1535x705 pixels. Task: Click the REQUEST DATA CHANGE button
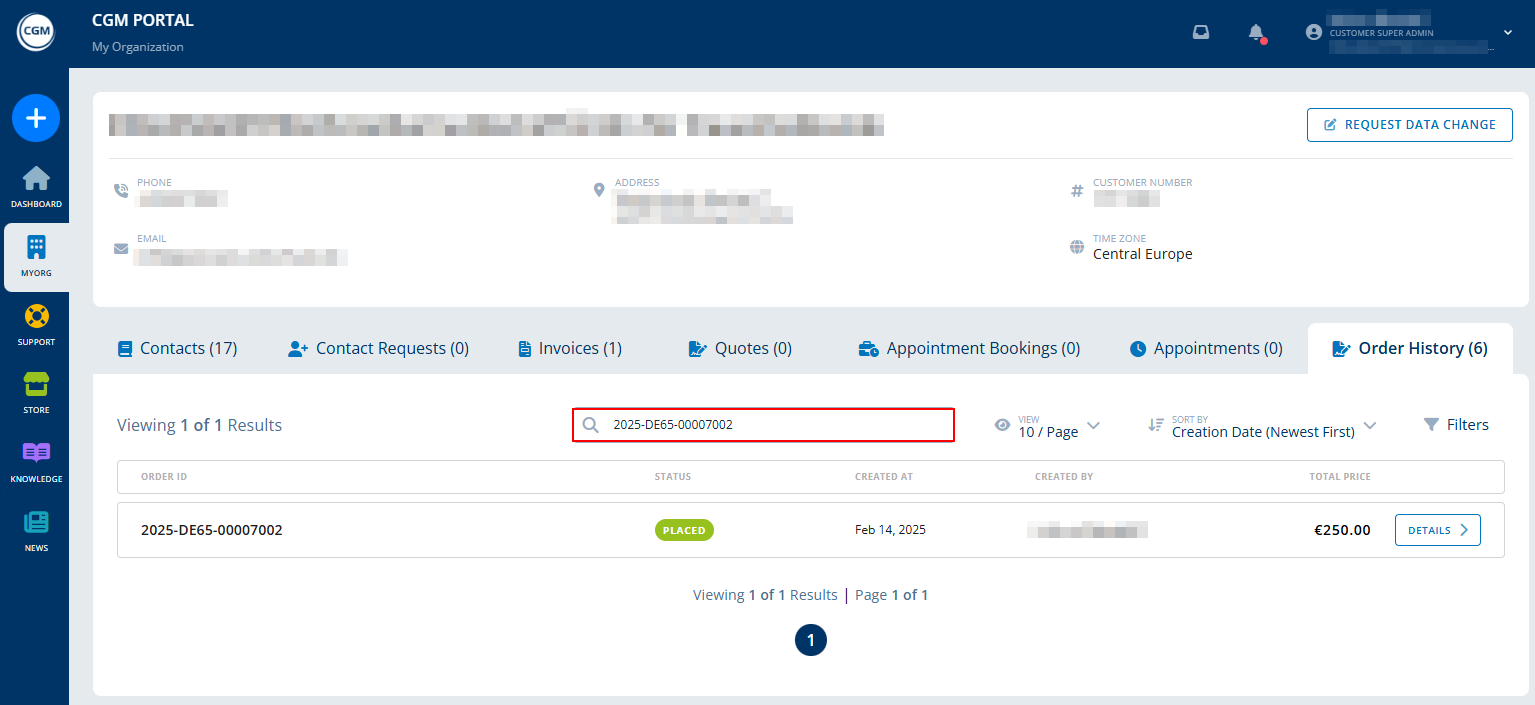1409,124
